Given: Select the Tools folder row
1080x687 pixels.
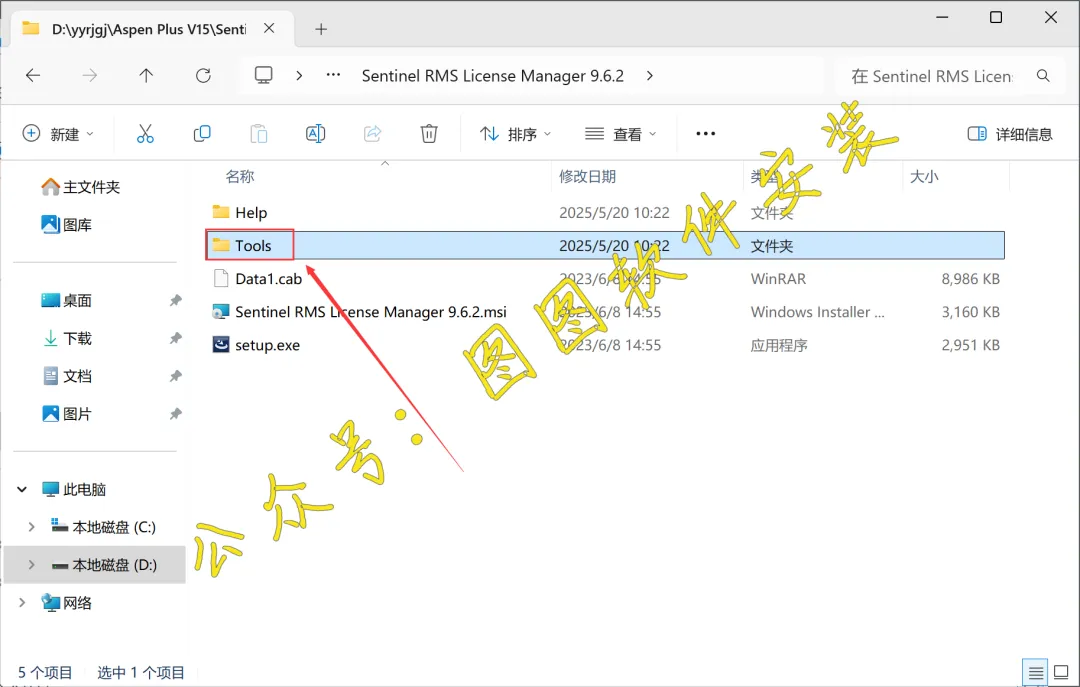Looking at the screenshot, I should (605, 245).
